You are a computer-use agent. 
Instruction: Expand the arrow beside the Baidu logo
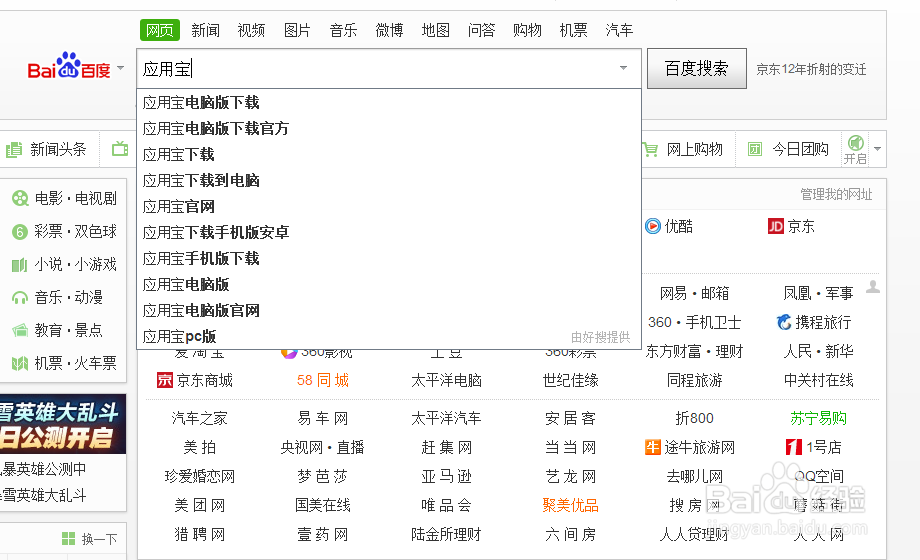(121, 68)
